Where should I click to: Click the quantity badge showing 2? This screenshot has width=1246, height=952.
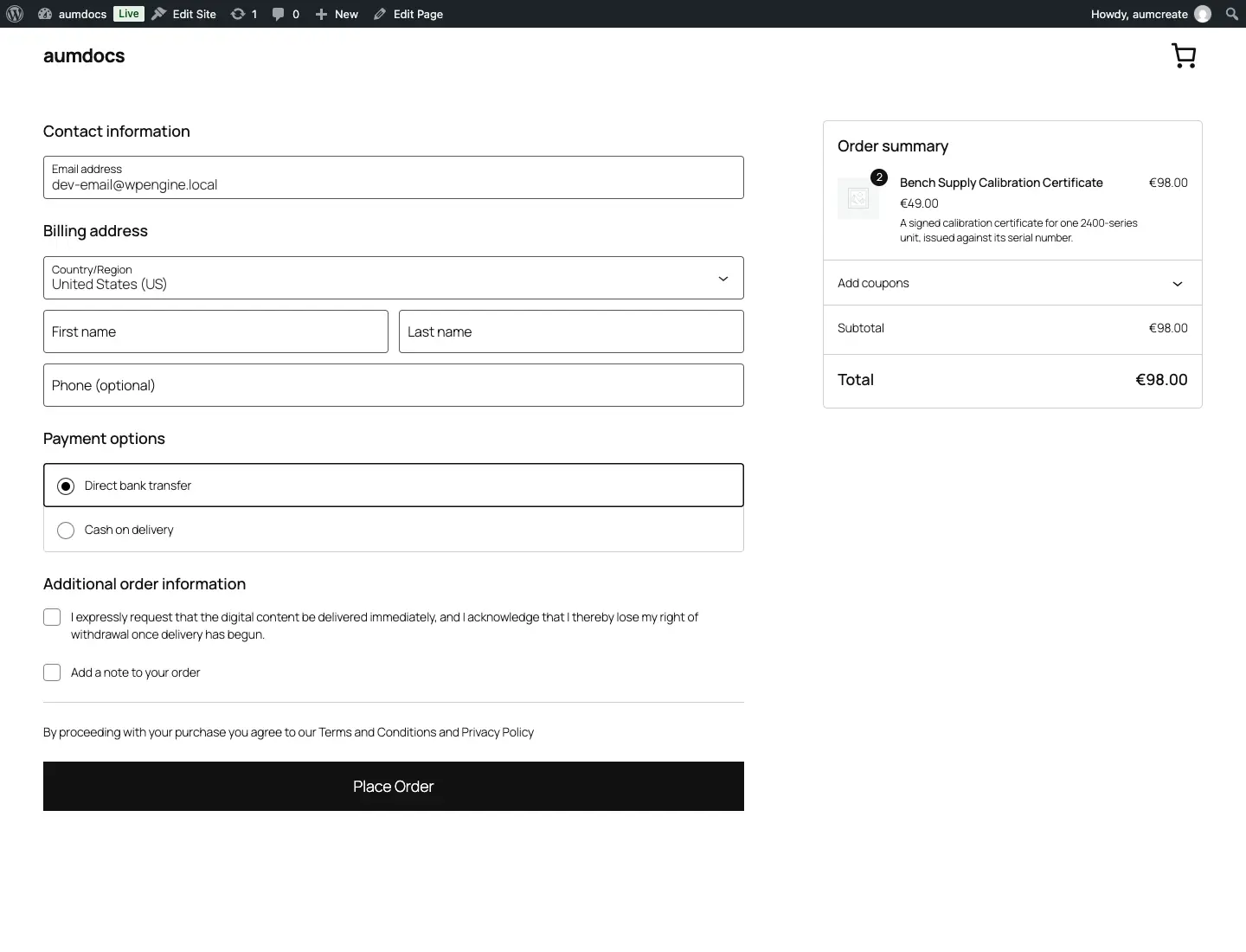[879, 177]
